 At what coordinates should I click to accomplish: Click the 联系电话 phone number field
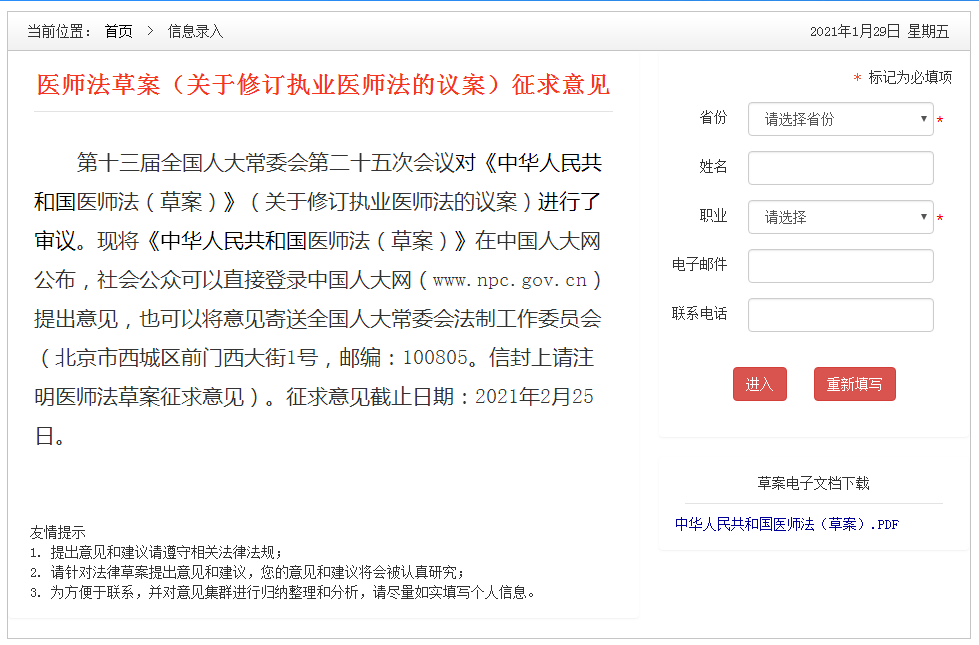click(x=840, y=314)
